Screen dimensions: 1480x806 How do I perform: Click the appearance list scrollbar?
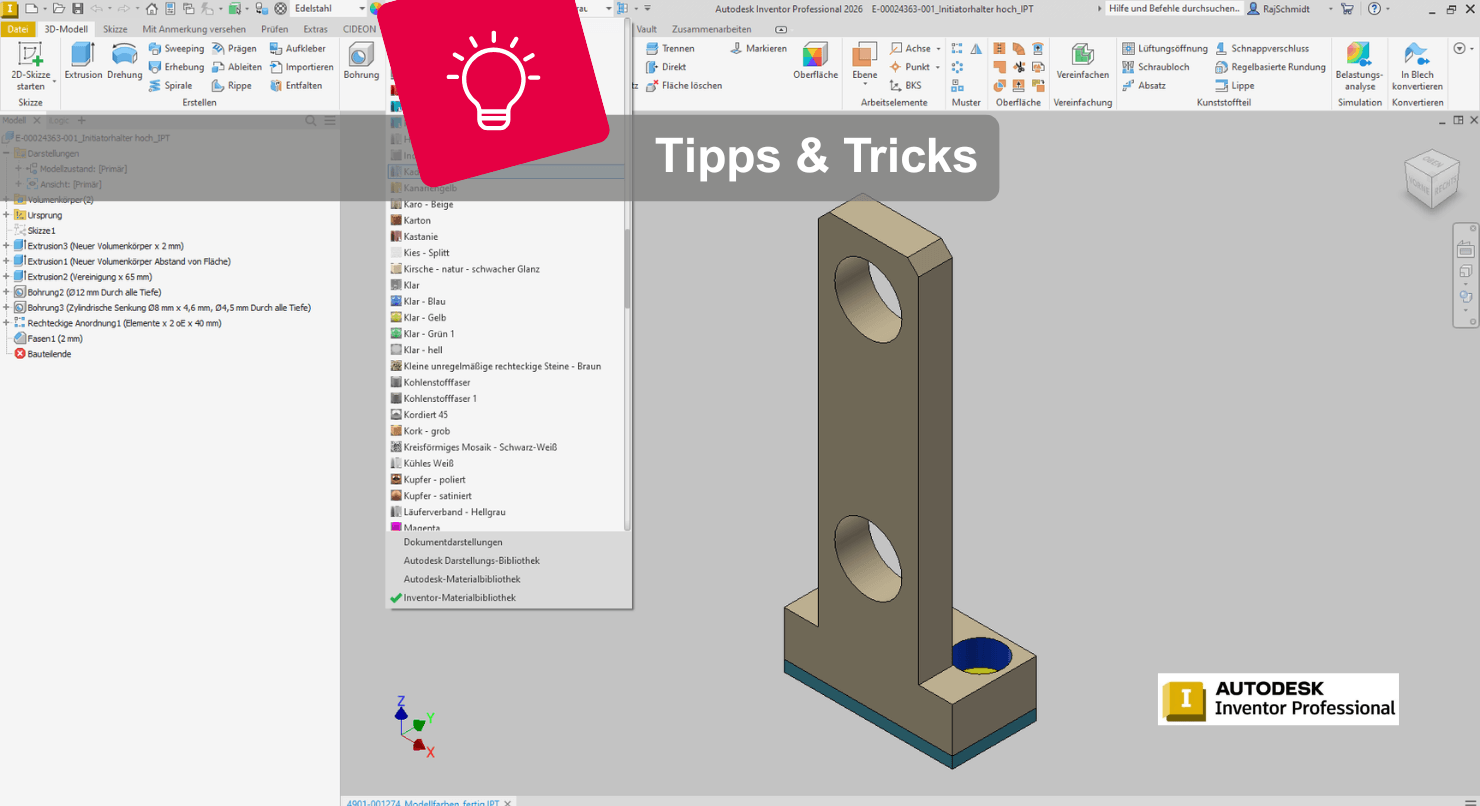coord(628,268)
